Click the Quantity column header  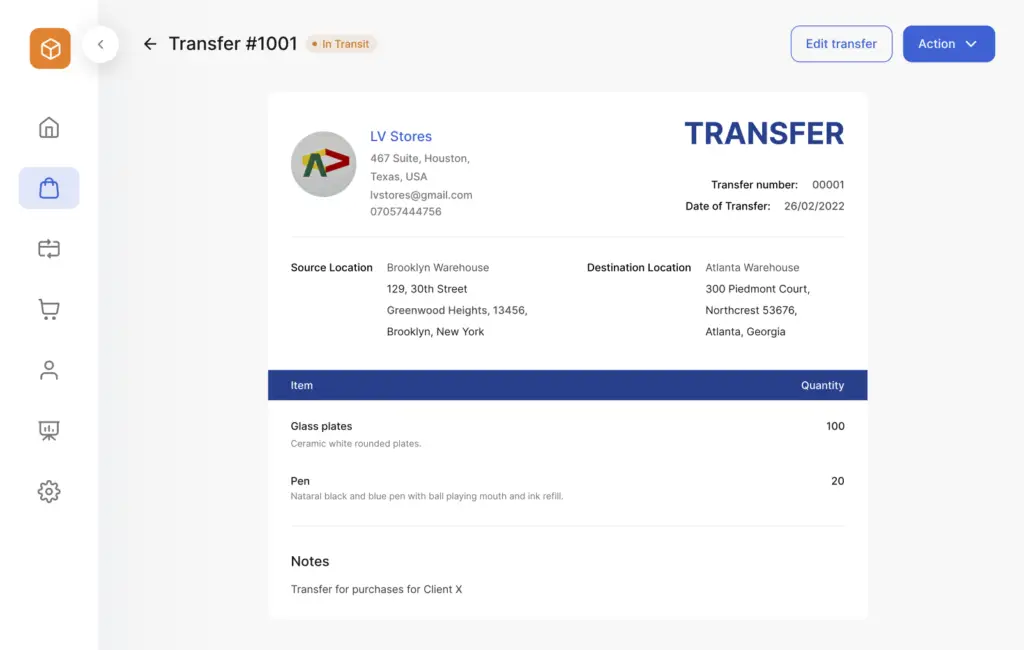(822, 385)
